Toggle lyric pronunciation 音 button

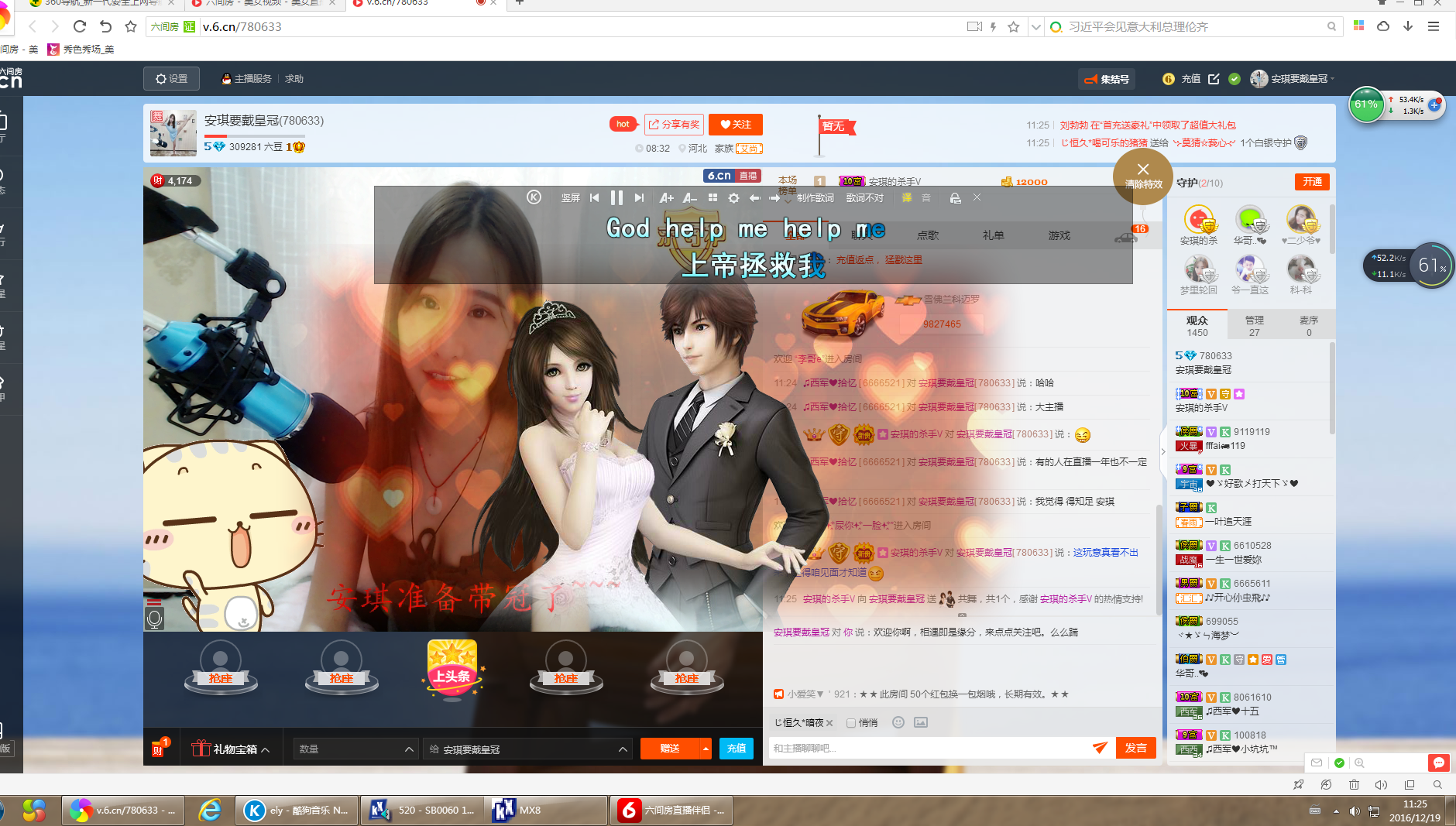coord(926,198)
